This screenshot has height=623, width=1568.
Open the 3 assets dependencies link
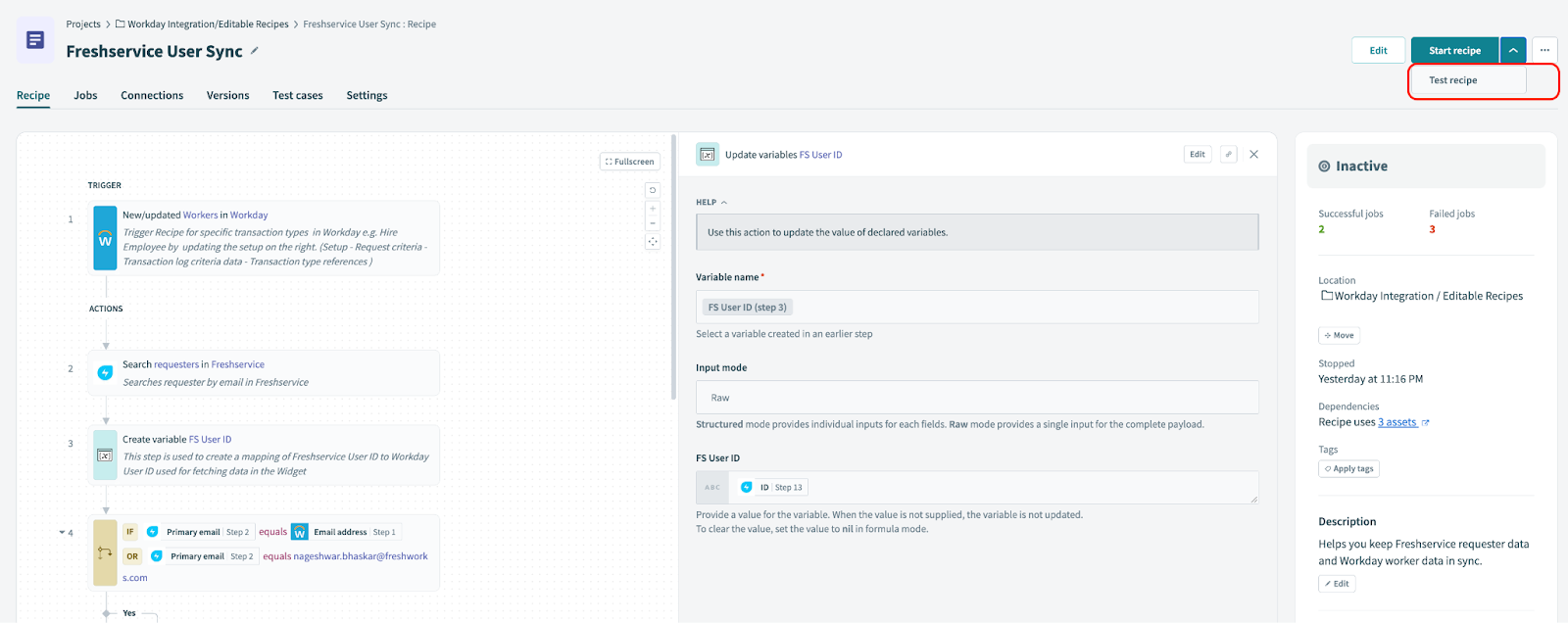point(1397,422)
